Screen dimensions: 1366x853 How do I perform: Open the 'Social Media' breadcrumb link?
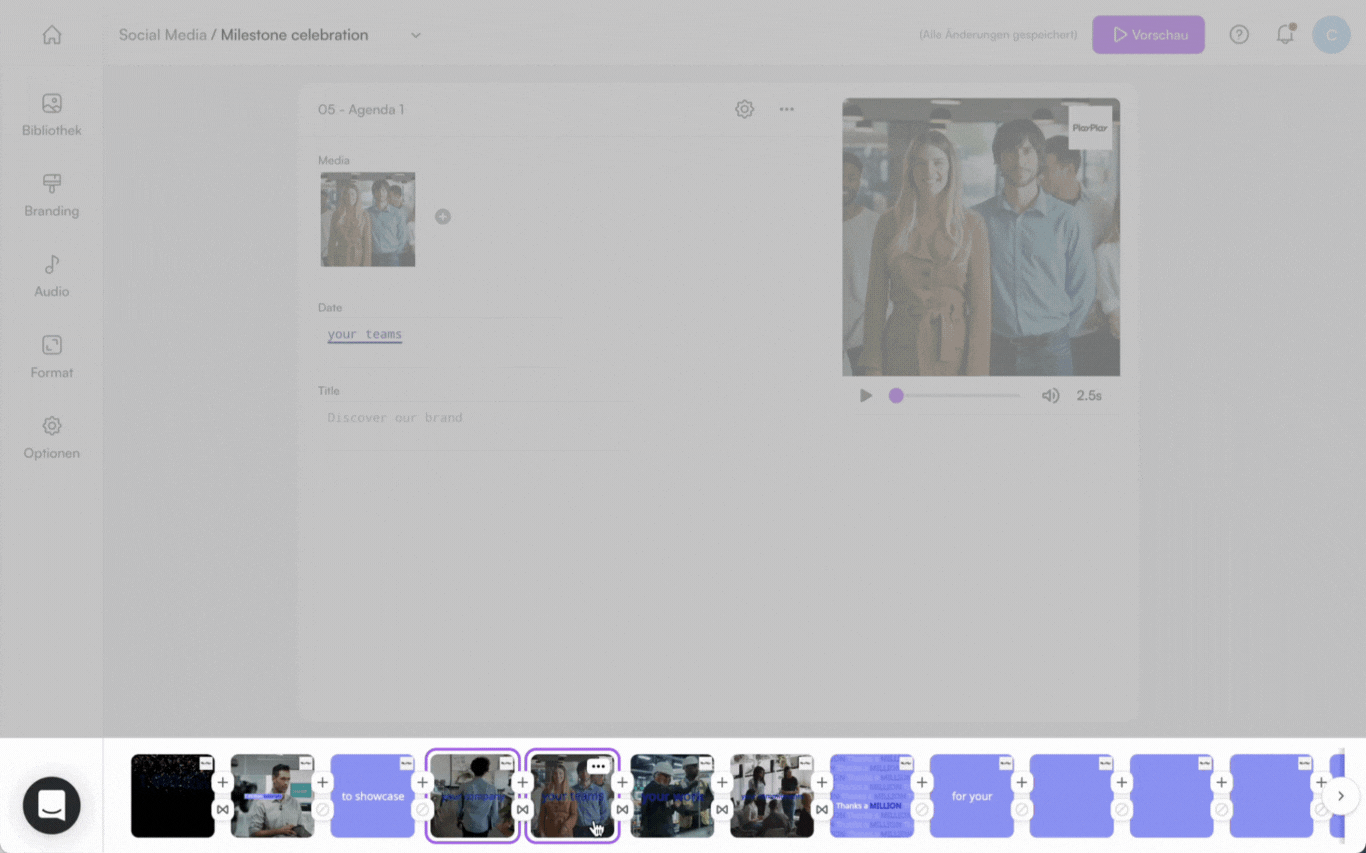point(162,35)
